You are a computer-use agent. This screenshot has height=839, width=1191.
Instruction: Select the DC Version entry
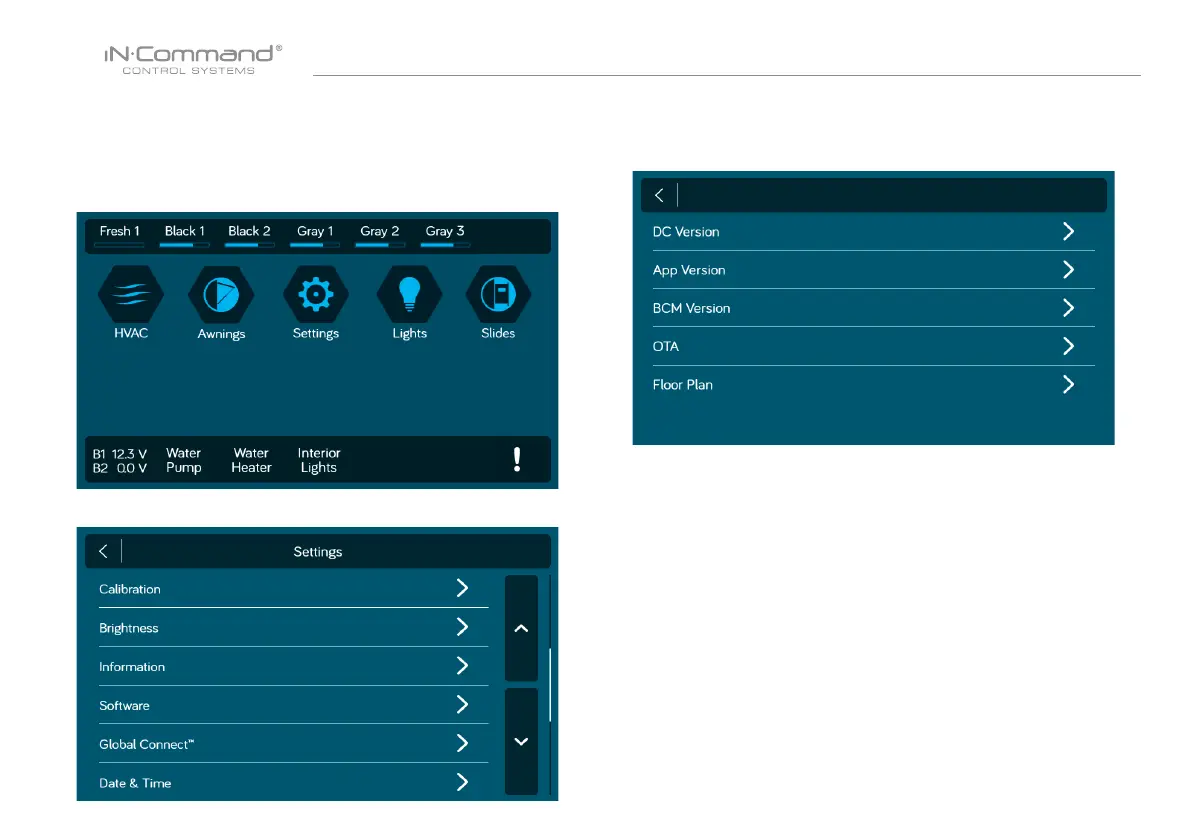click(x=874, y=232)
